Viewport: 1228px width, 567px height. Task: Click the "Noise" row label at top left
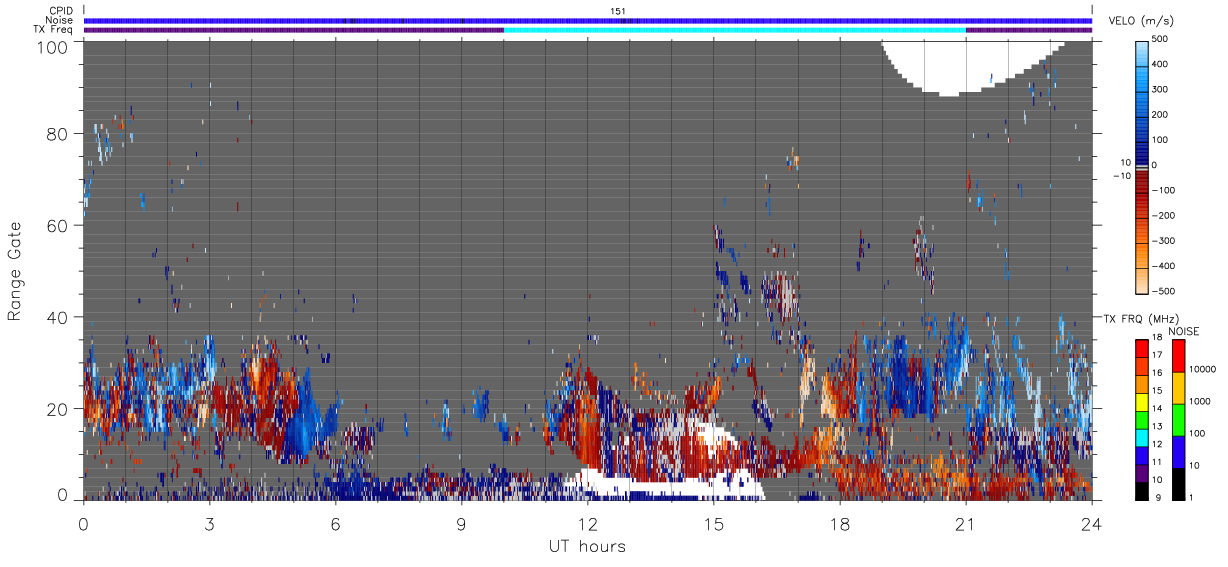pyautogui.click(x=59, y=20)
